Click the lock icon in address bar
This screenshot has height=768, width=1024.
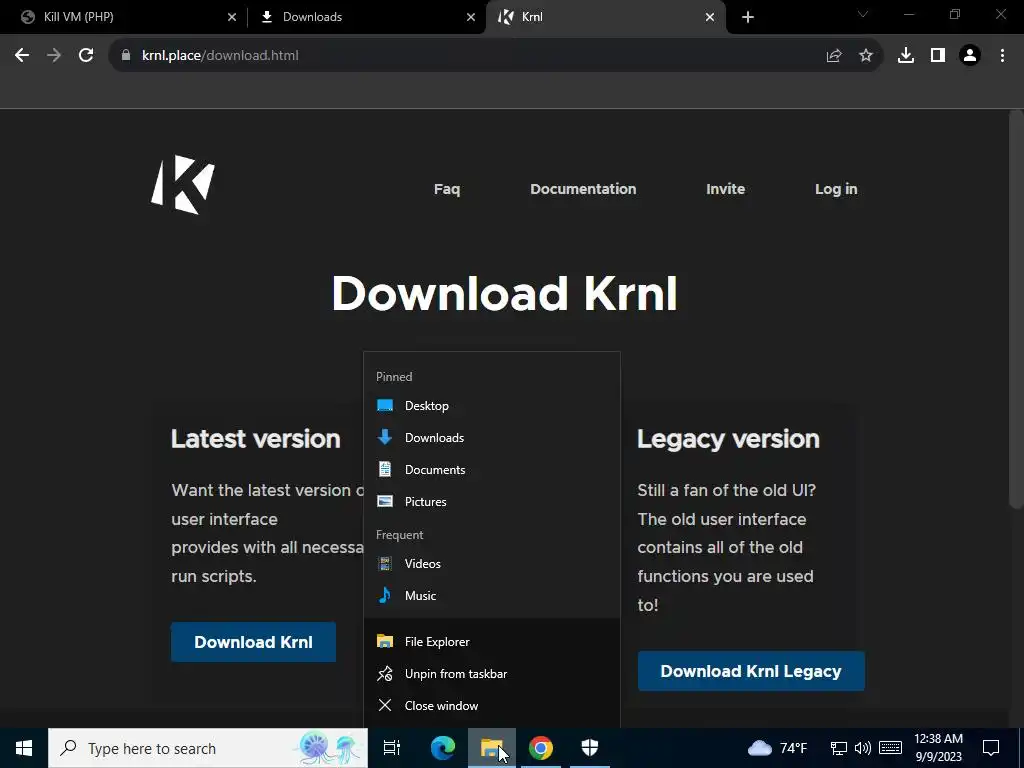pos(126,56)
